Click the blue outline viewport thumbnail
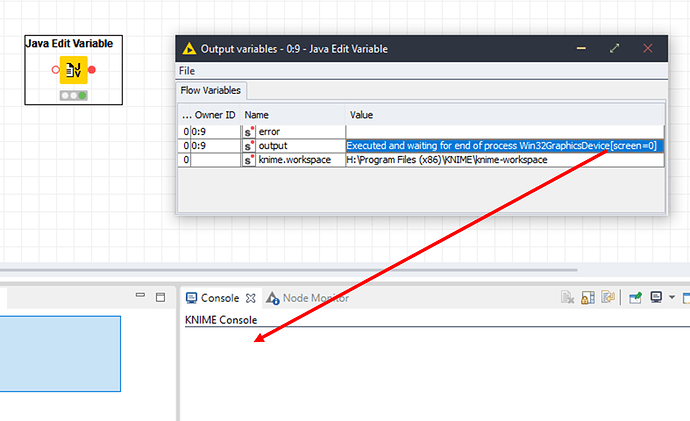Viewport: 690px width, 421px height. pyautogui.click(x=60, y=354)
